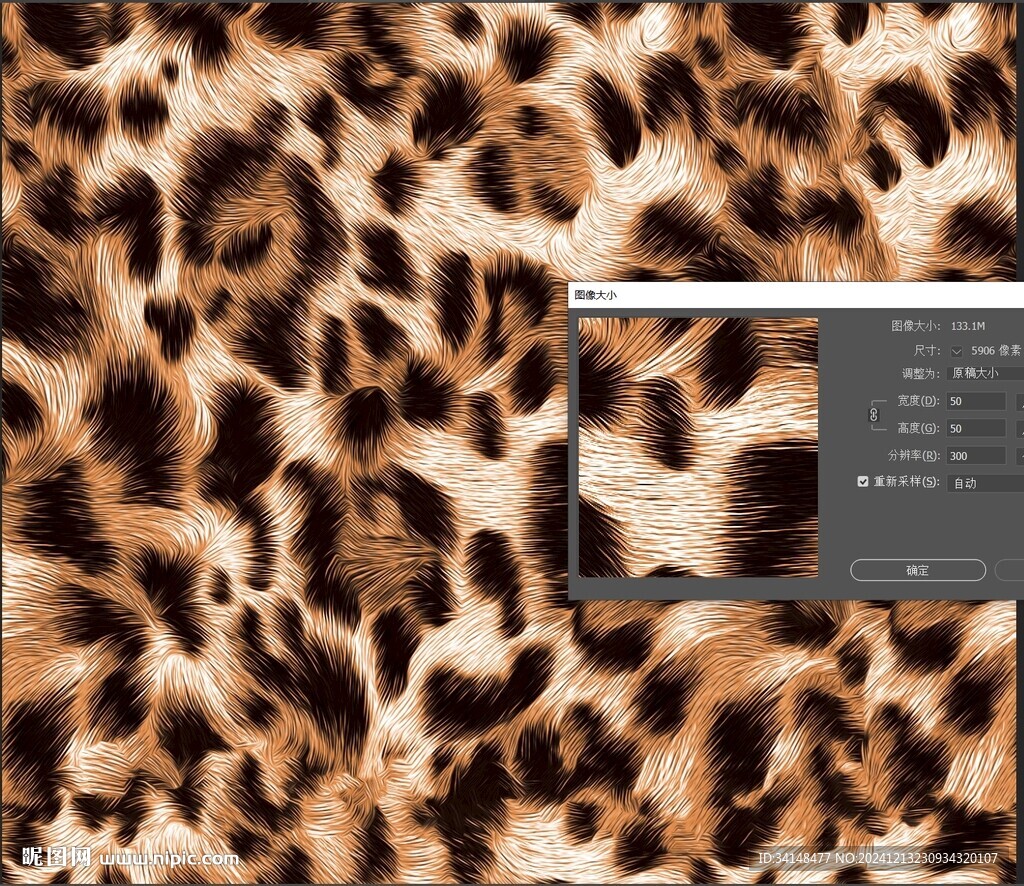The width and height of the screenshot is (1024, 886).
Task: Open the 尺寸 dimensions unit chevron
Action: point(957,351)
